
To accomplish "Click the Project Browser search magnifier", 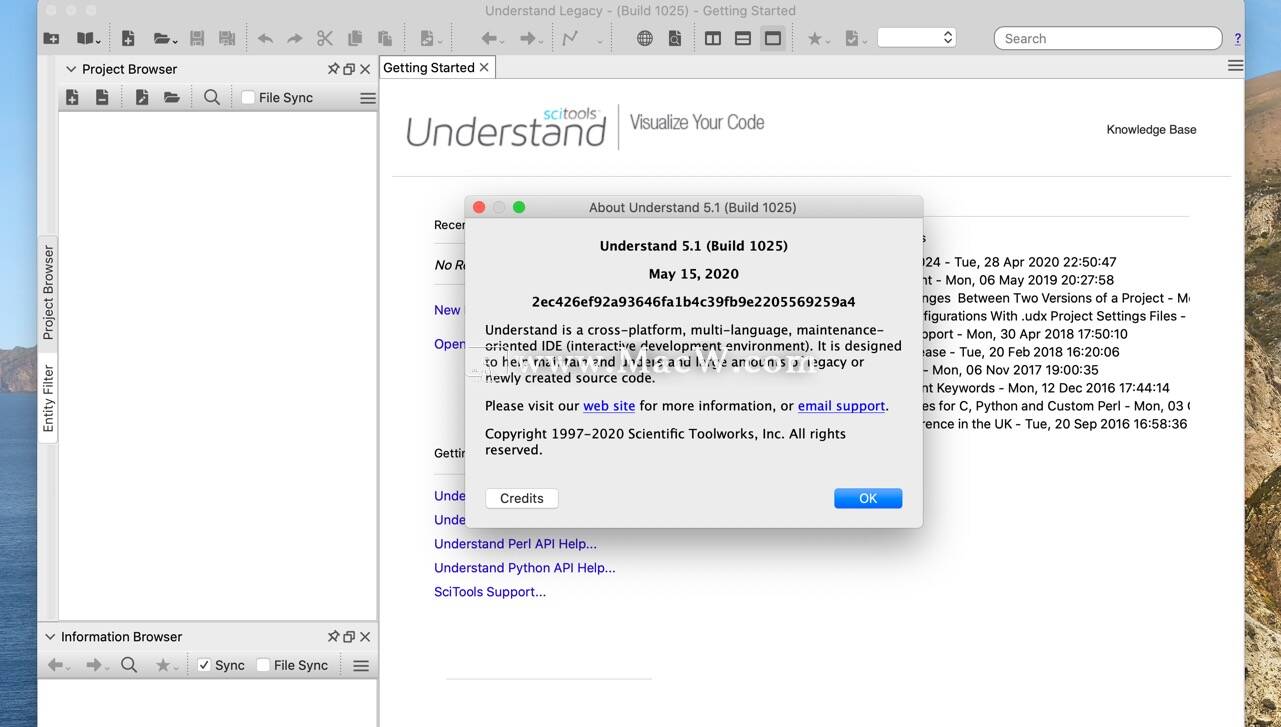I will [212, 97].
